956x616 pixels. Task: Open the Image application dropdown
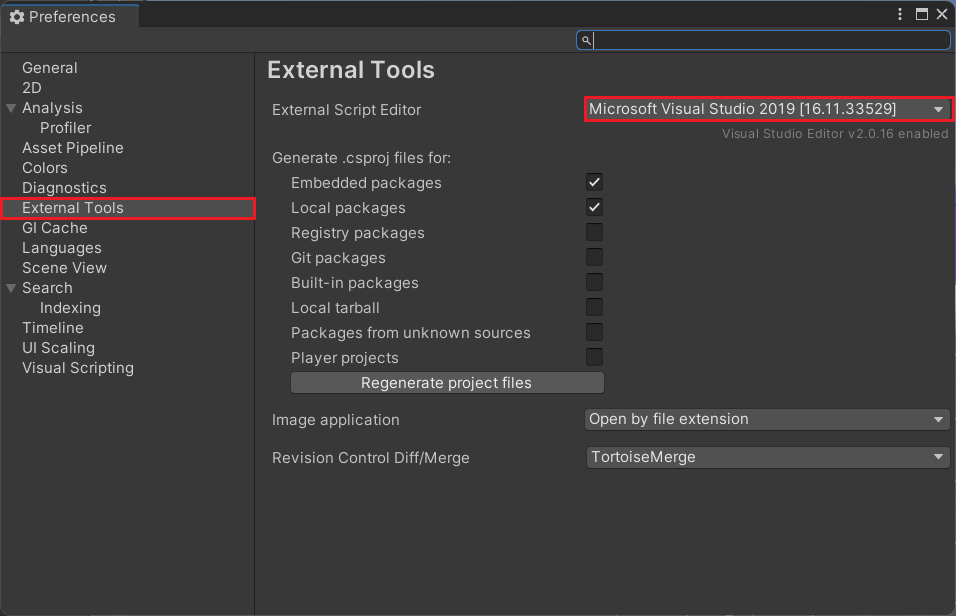766,419
